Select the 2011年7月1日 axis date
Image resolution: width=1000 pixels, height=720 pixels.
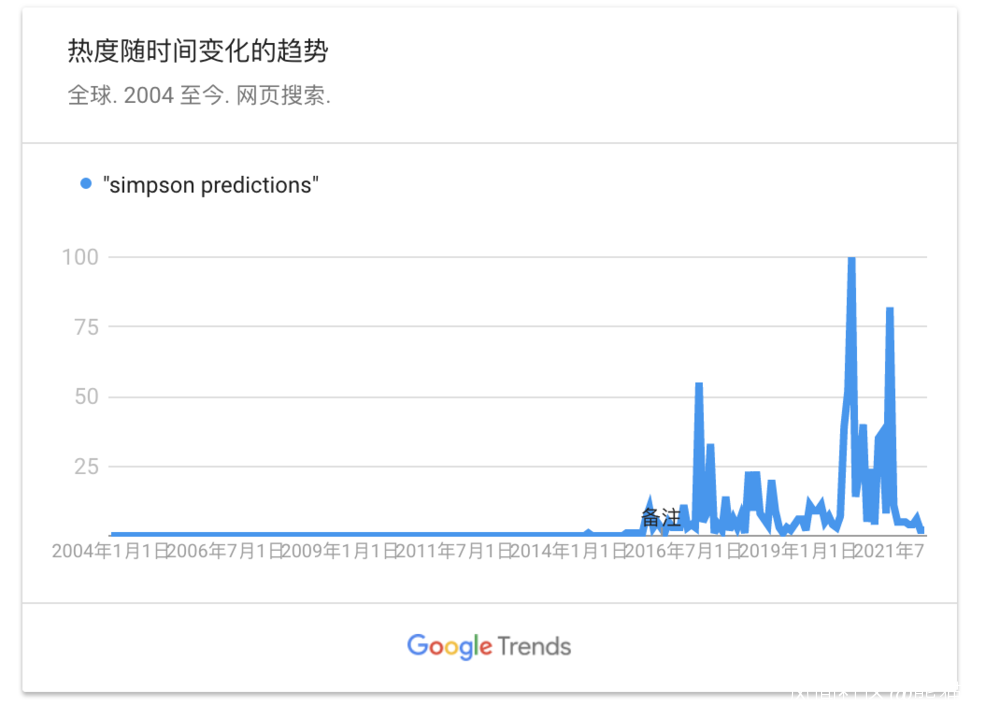452,551
